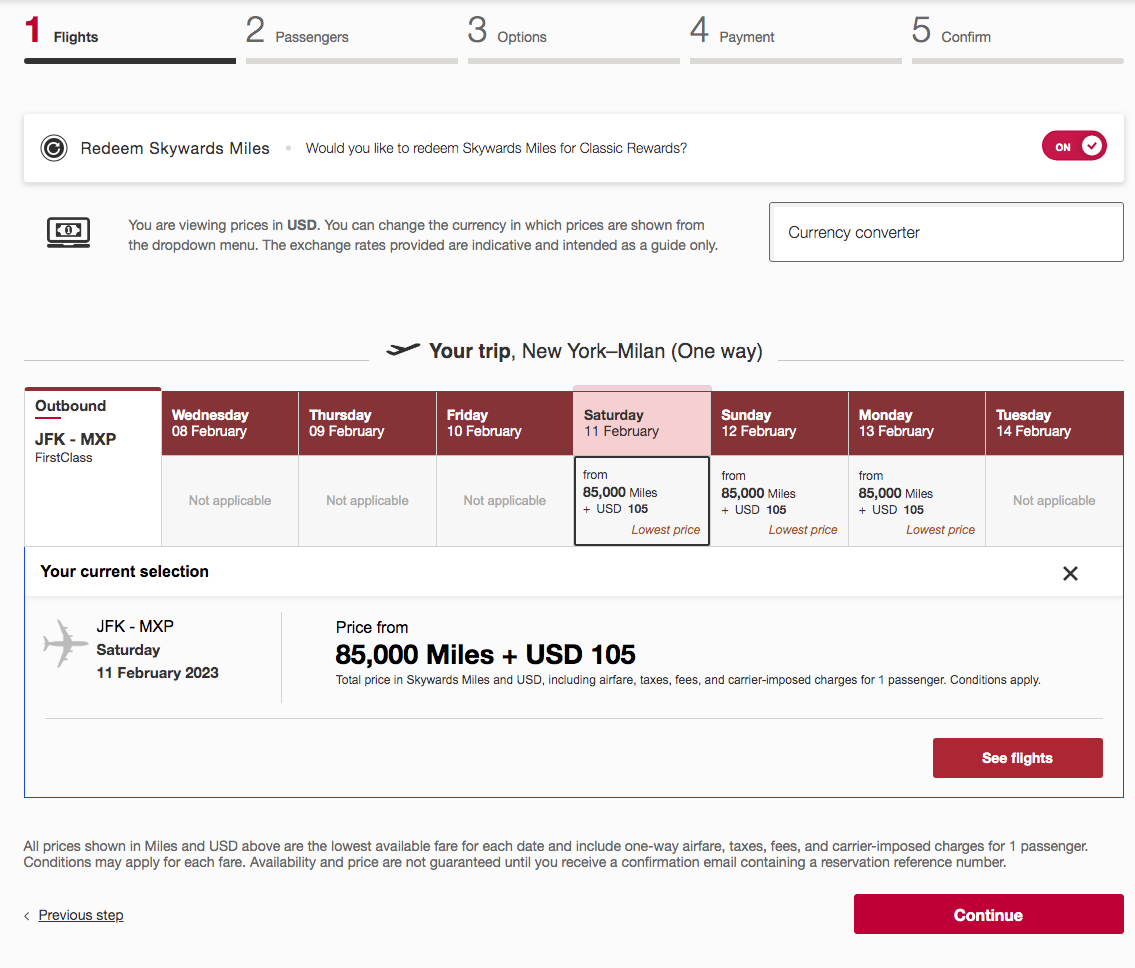Choose Monday 13 February fare

916,501
